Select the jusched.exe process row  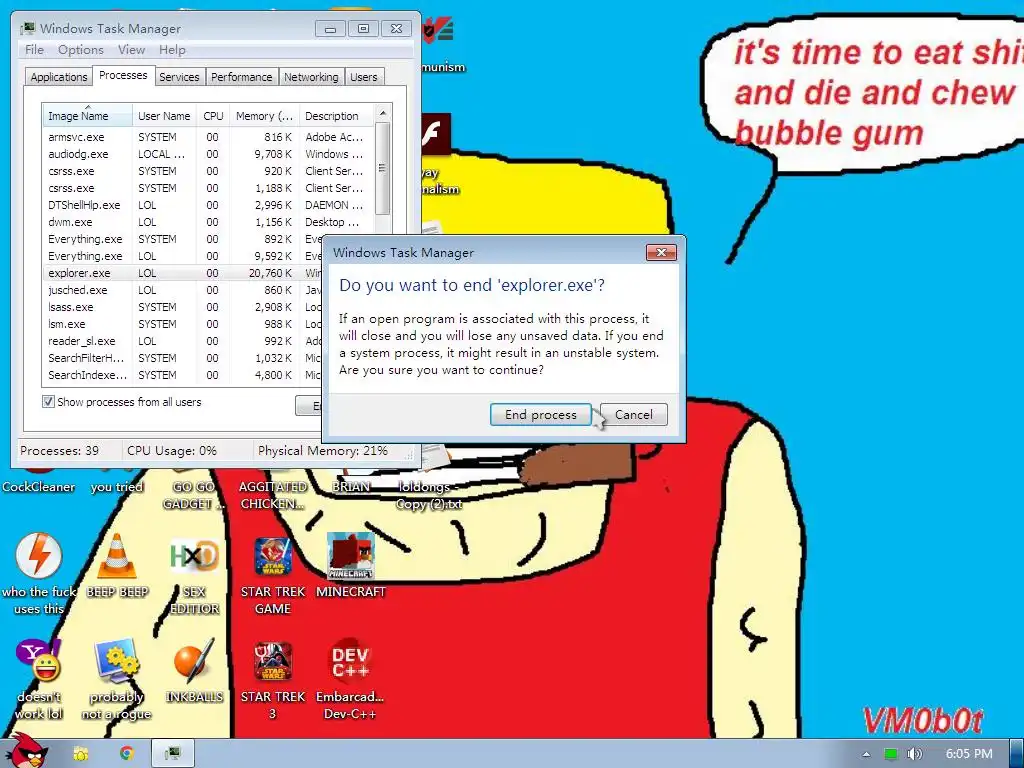(183, 290)
